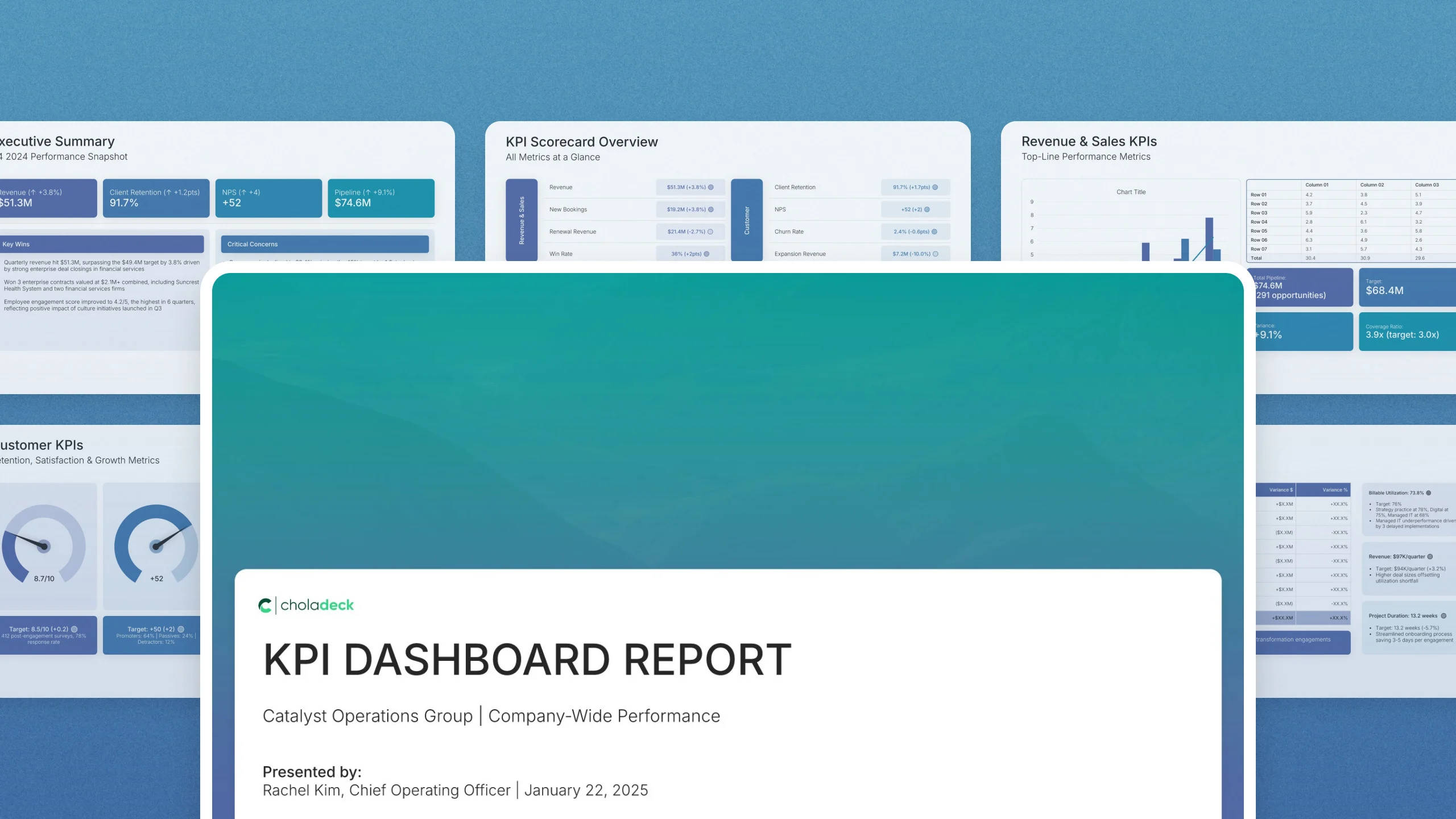Click the Target: $68.4M card
This screenshot has height=819, width=1456.
click(x=1408, y=287)
